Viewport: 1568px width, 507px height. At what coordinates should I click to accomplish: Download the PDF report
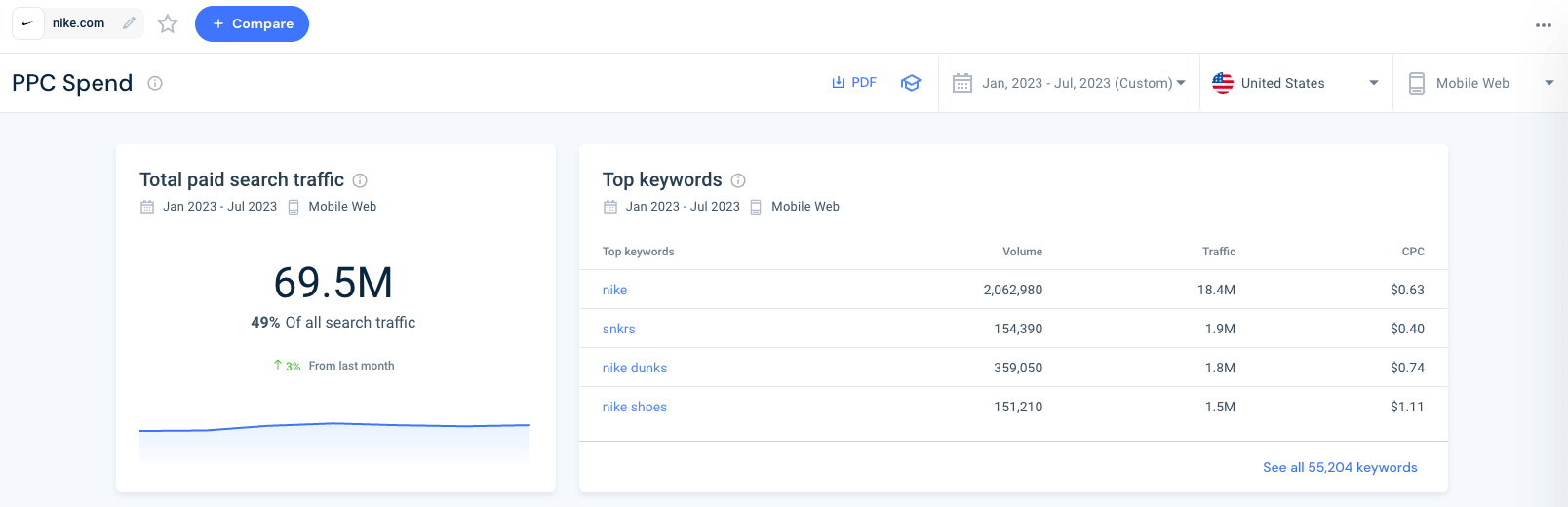(x=854, y=83)
